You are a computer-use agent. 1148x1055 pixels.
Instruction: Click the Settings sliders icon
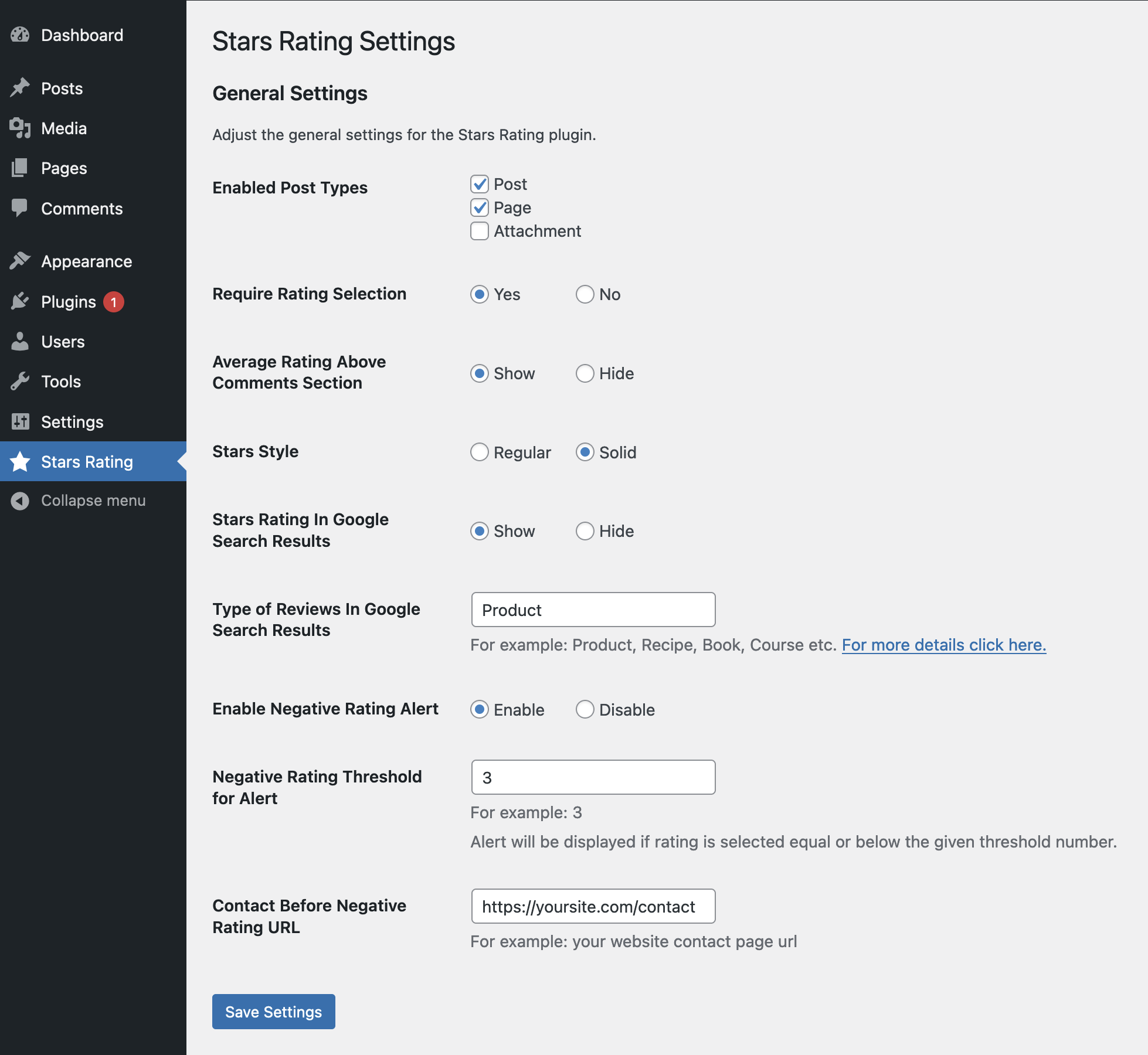(x=20, y=421)
